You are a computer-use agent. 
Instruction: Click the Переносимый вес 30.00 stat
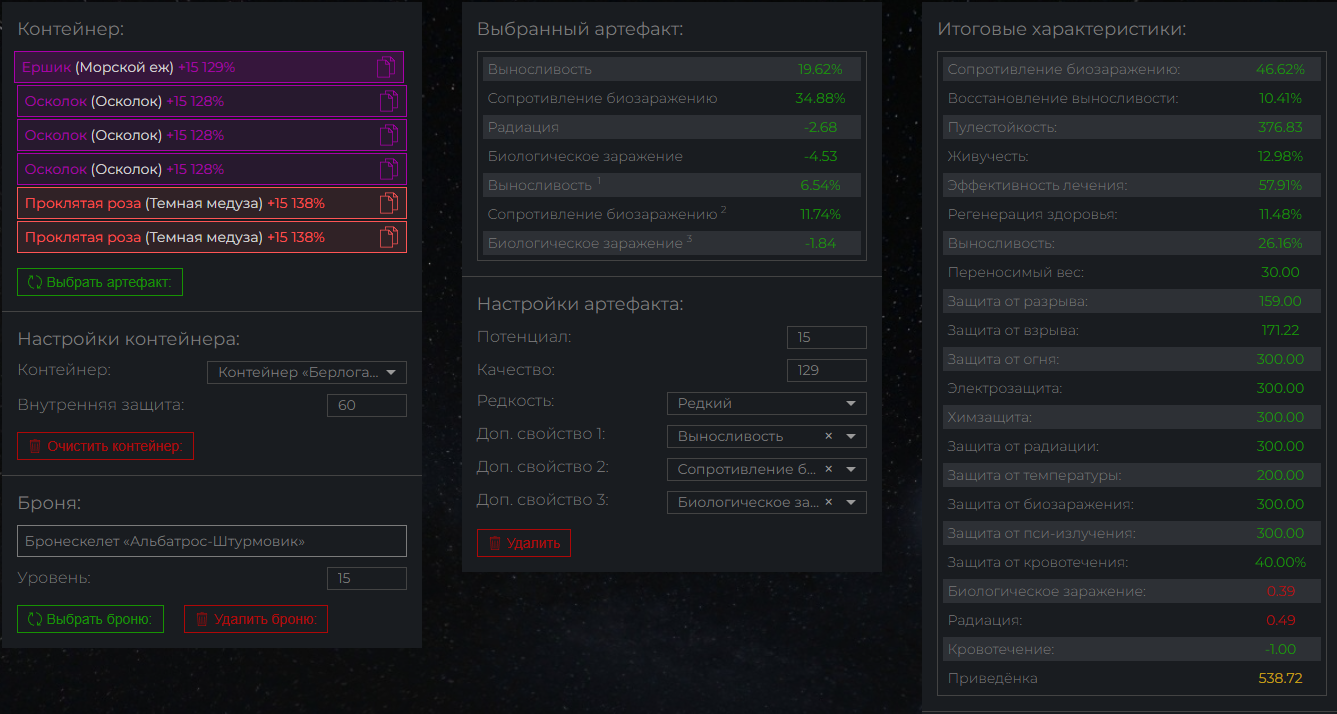1132,272
